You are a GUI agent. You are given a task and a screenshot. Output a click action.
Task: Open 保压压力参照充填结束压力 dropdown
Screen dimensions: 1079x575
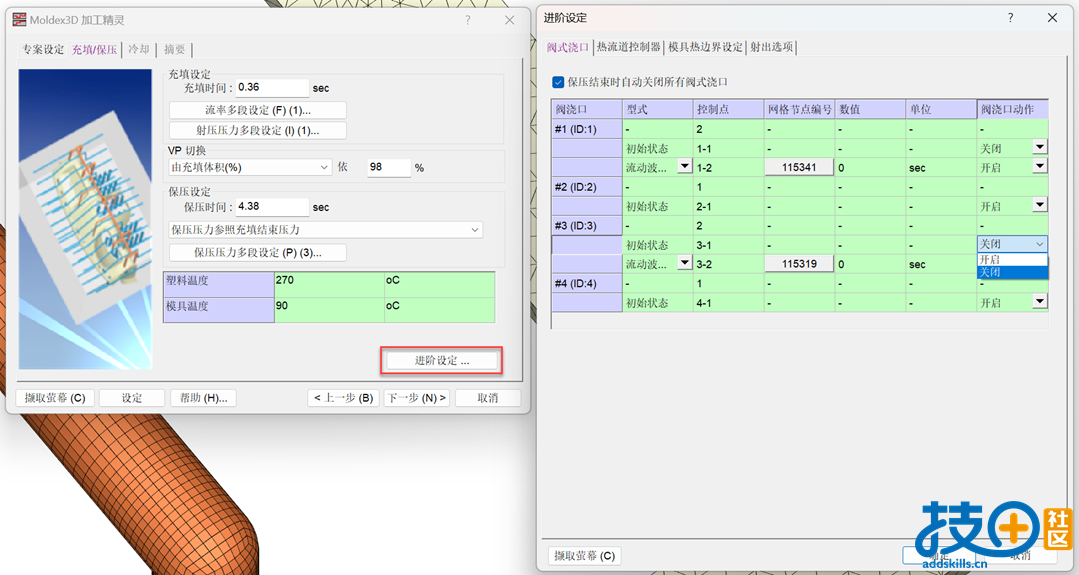pos(325,230)
